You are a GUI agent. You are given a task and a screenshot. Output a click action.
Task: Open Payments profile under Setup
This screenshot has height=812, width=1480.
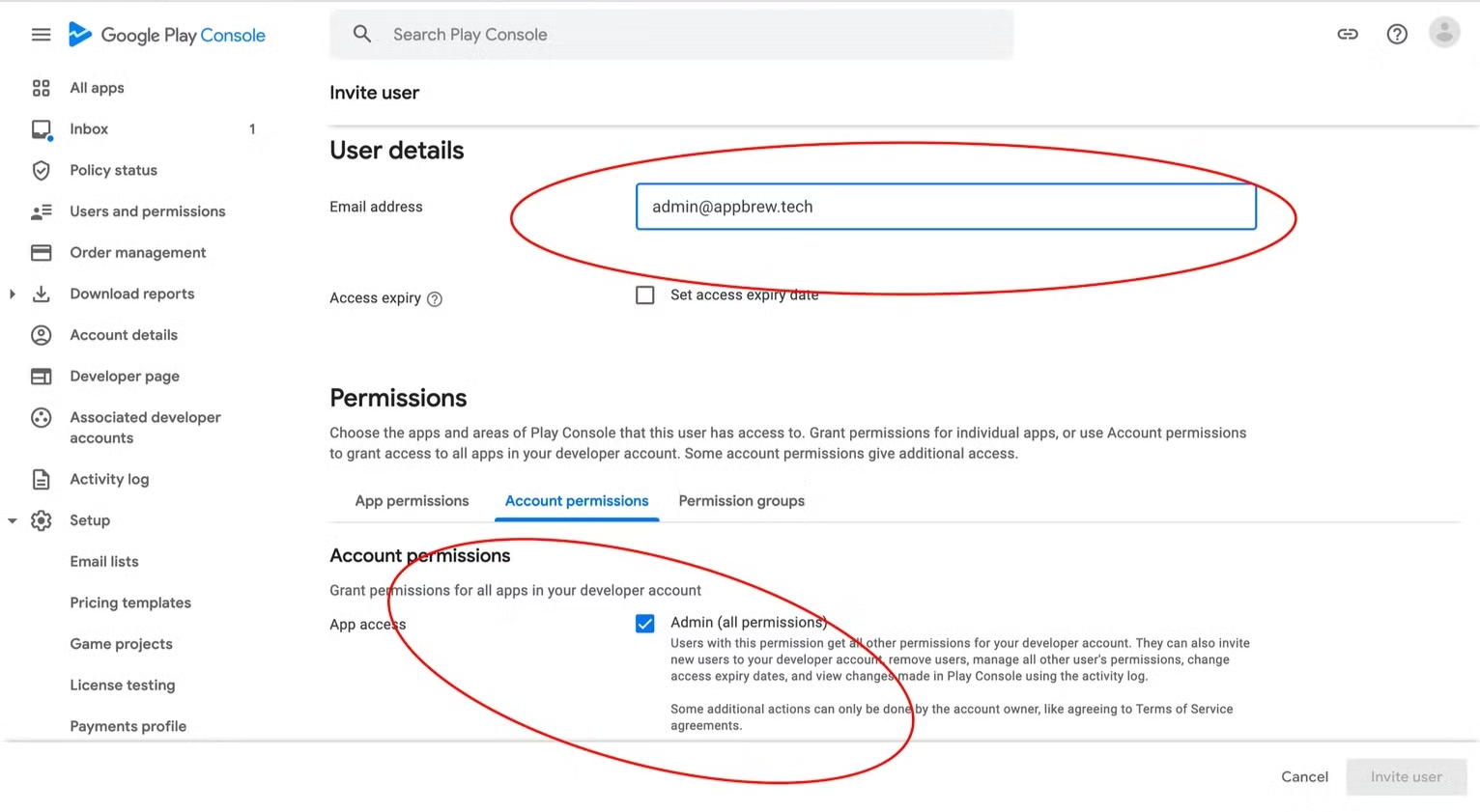[x=128, y=726]
